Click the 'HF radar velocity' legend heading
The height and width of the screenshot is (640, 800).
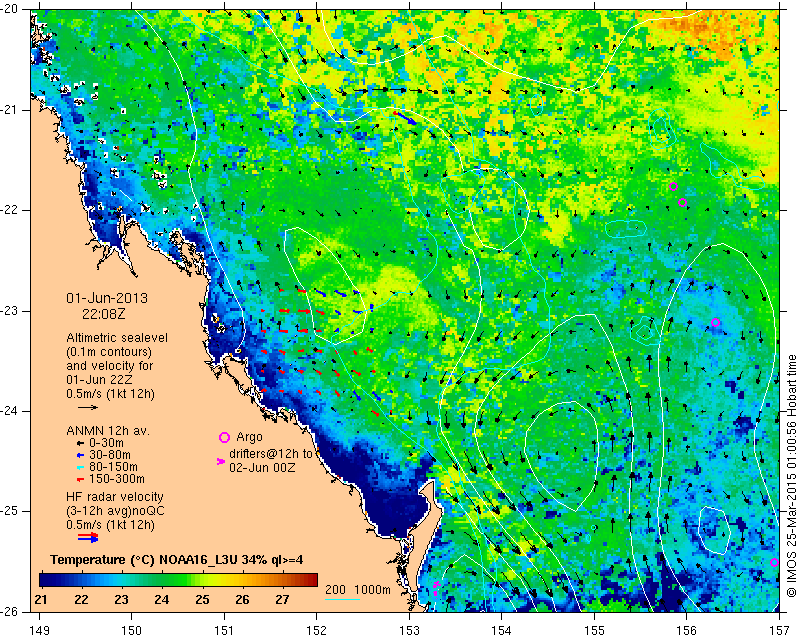115,497
